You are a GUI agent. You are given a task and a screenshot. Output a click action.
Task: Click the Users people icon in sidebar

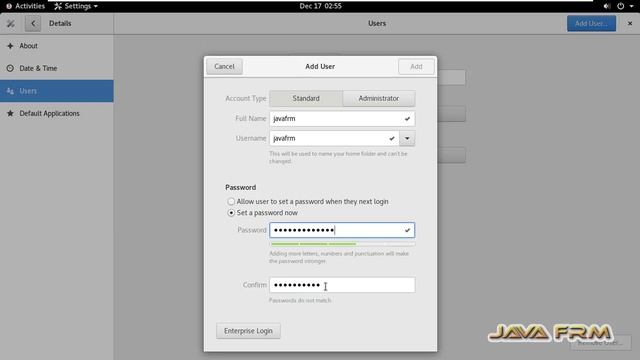pos(10,91)
